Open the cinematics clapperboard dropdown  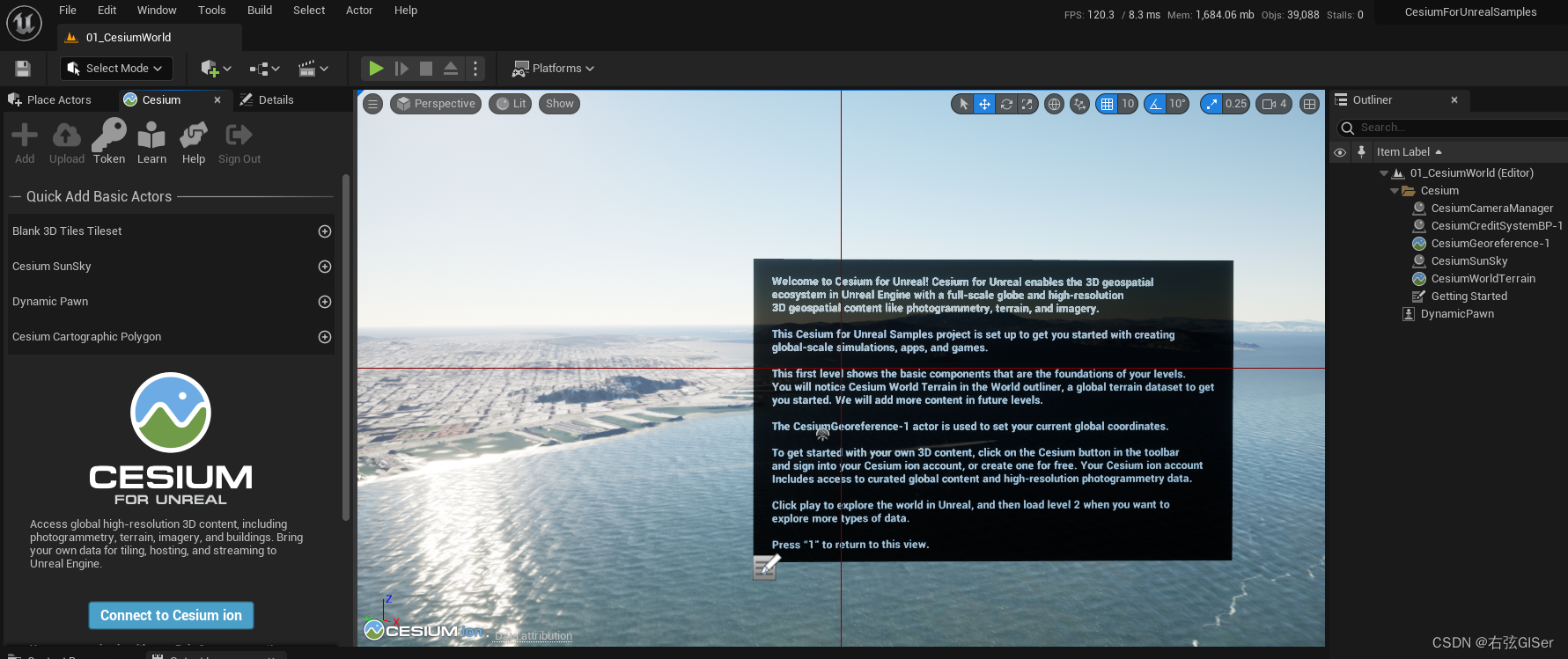313,68
